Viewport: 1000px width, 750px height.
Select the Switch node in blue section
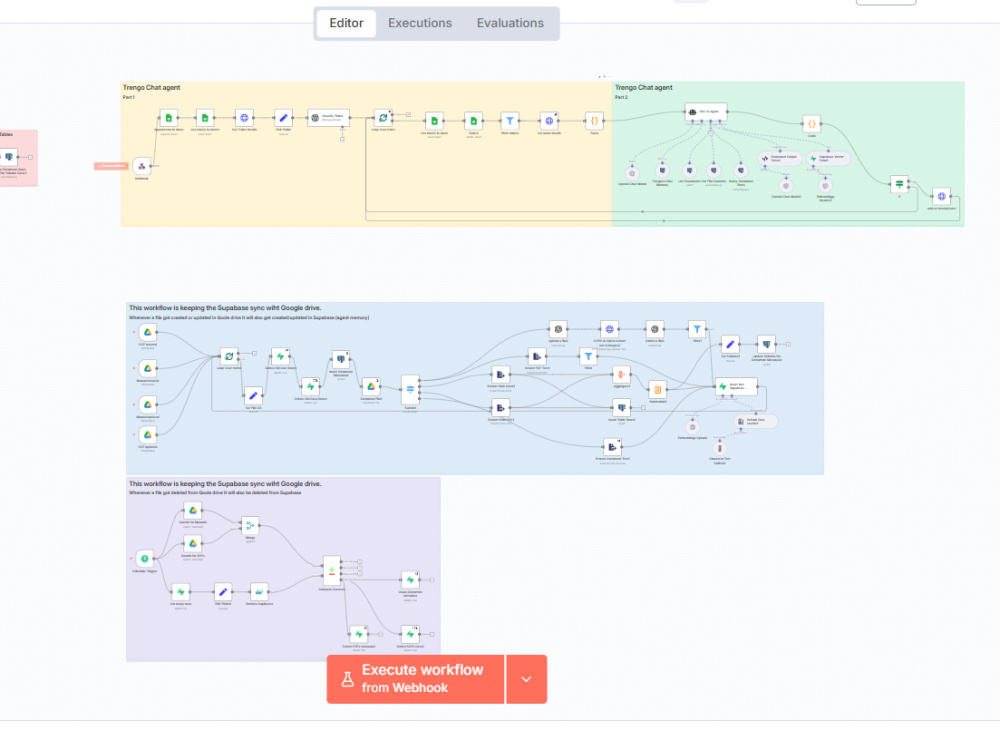pos(410,389)
